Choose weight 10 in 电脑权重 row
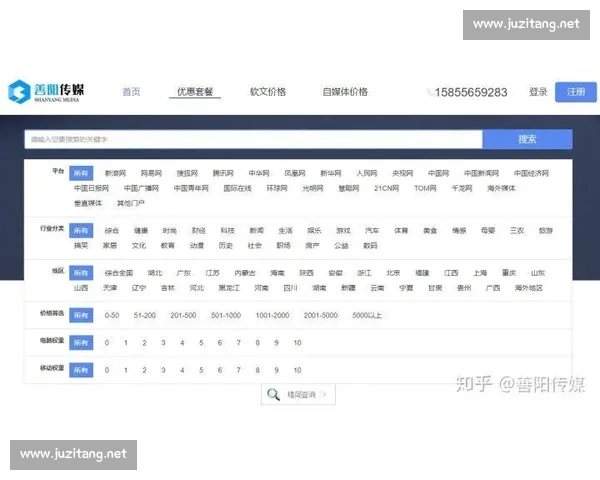The width and height of the screenshot is (600, 480). (x=297, y=343)
